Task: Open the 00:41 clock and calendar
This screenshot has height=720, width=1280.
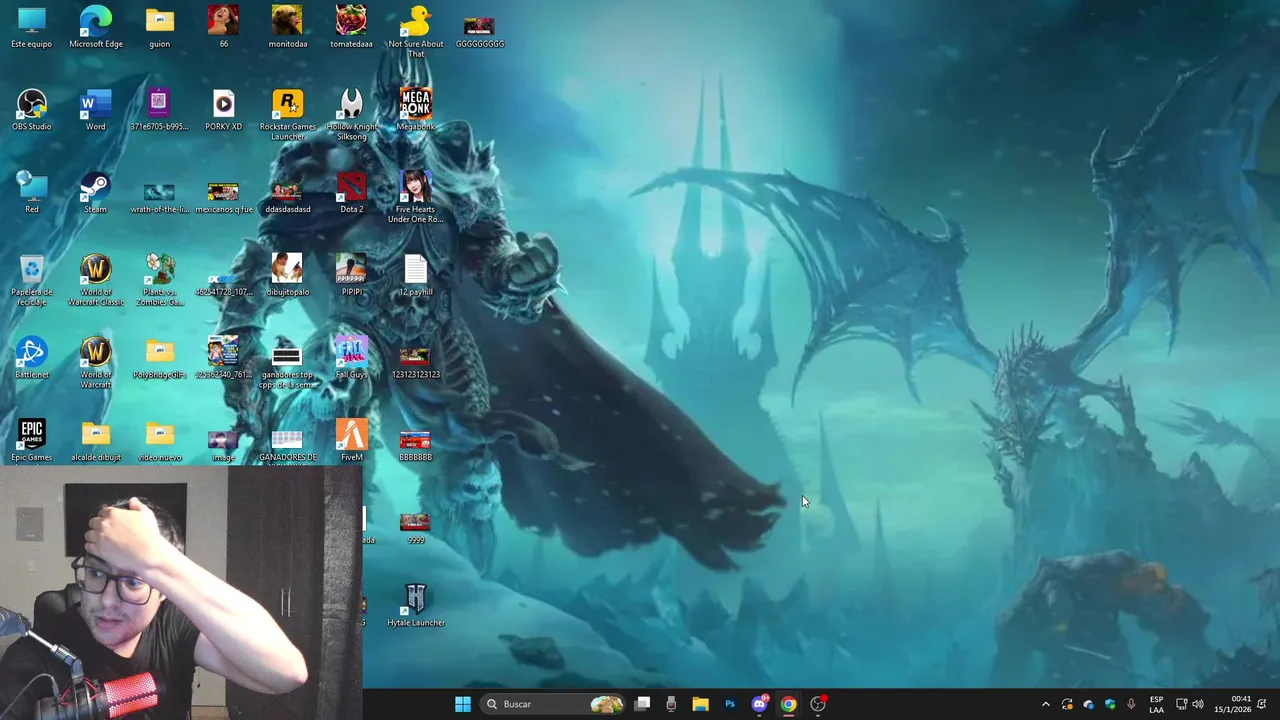Action: tap(1232, 704)
